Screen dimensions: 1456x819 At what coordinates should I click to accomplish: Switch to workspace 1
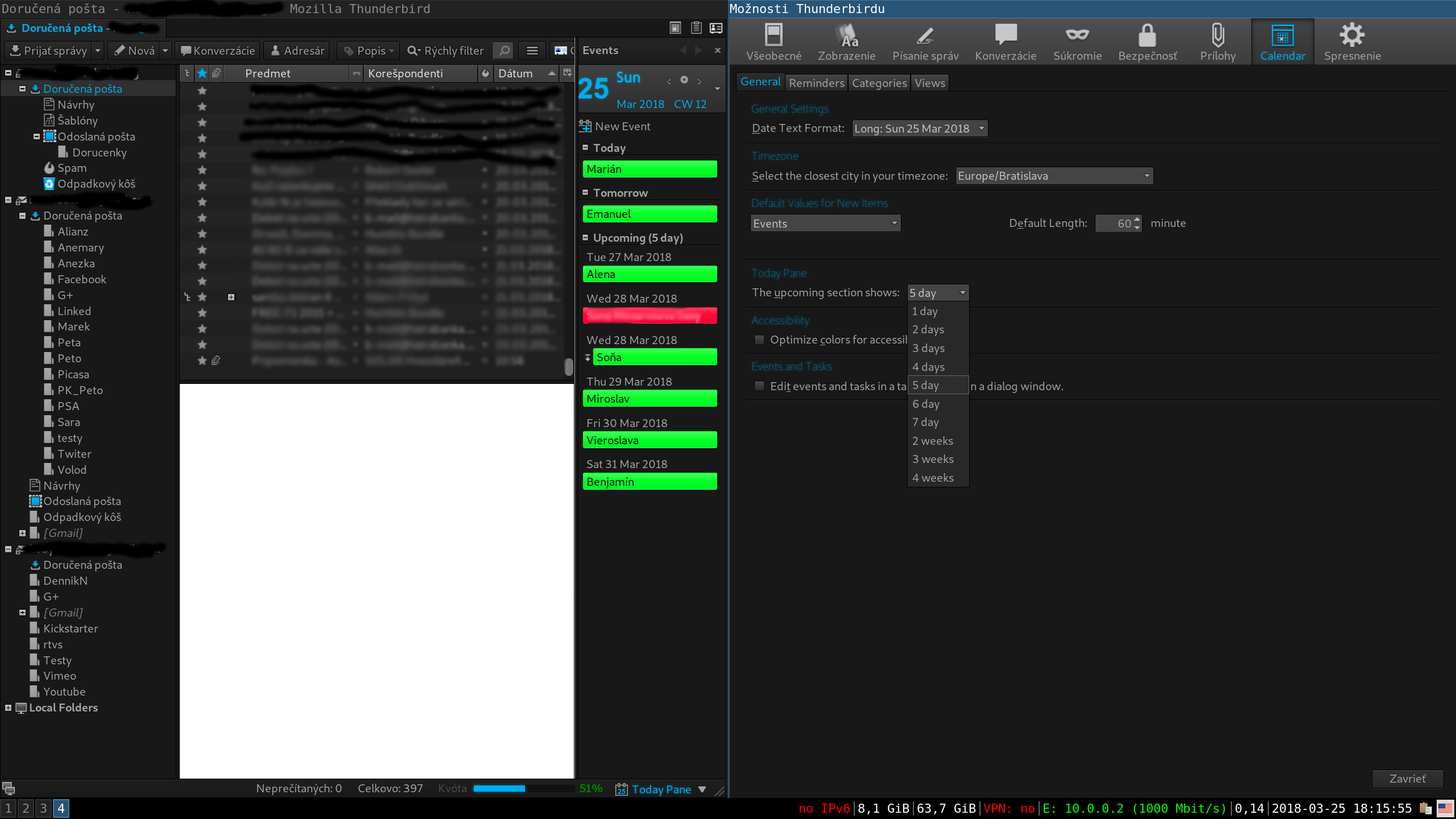coord(8,808)
